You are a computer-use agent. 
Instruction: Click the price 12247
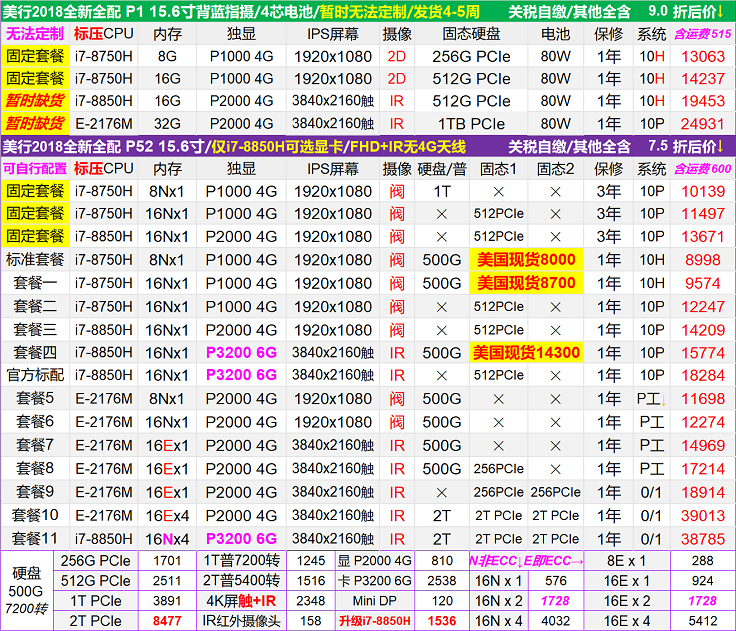(703, 307)
